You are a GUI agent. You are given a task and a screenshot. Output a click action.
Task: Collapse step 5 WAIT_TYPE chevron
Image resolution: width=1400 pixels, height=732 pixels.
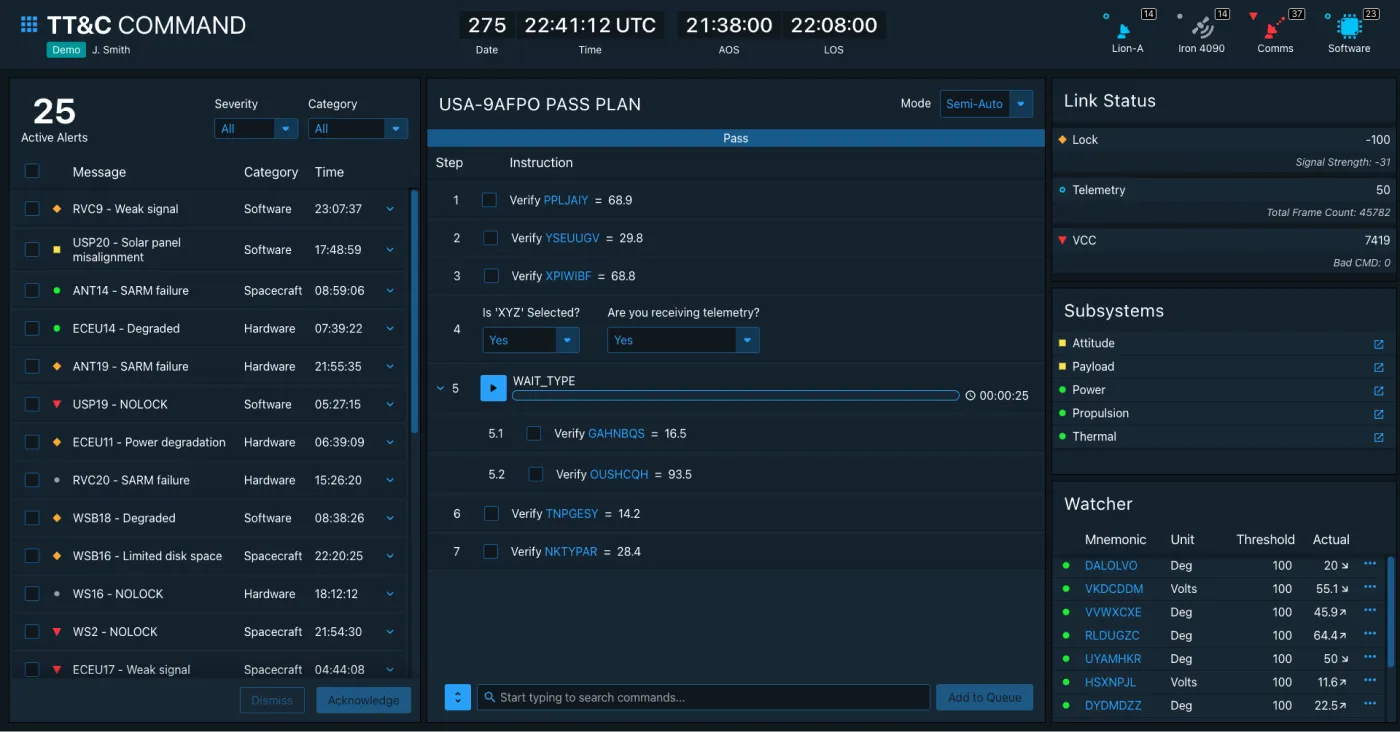[440, 388]
